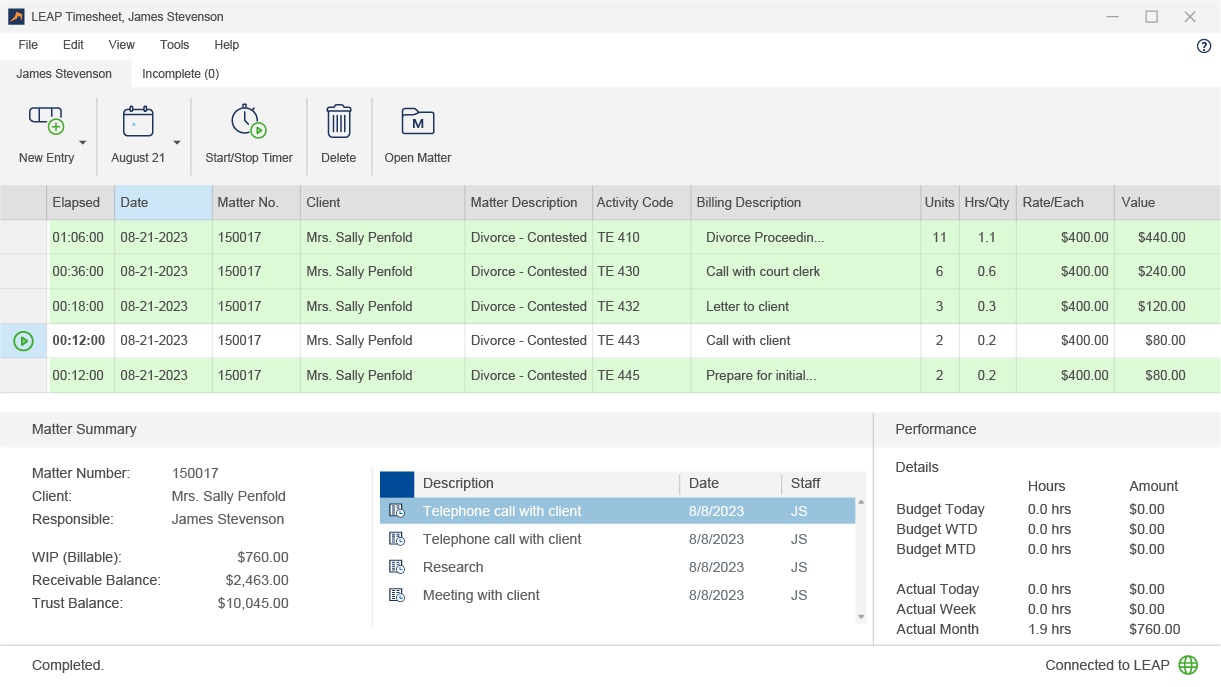Click the Start/Stop Timer icon
This screenshot has height=687, width=1221.
[248, 121]
